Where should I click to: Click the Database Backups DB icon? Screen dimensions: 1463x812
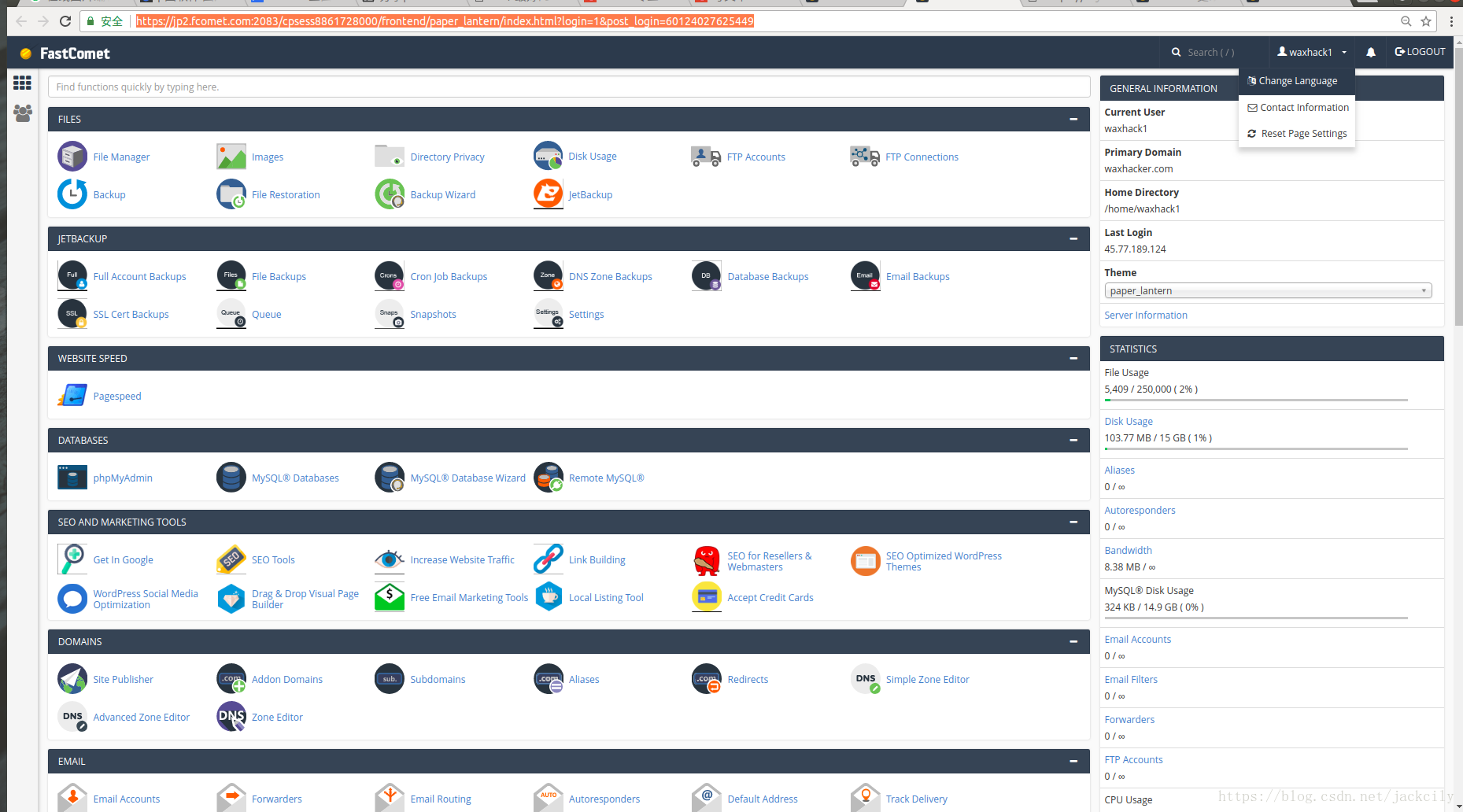tap(707, 276)
